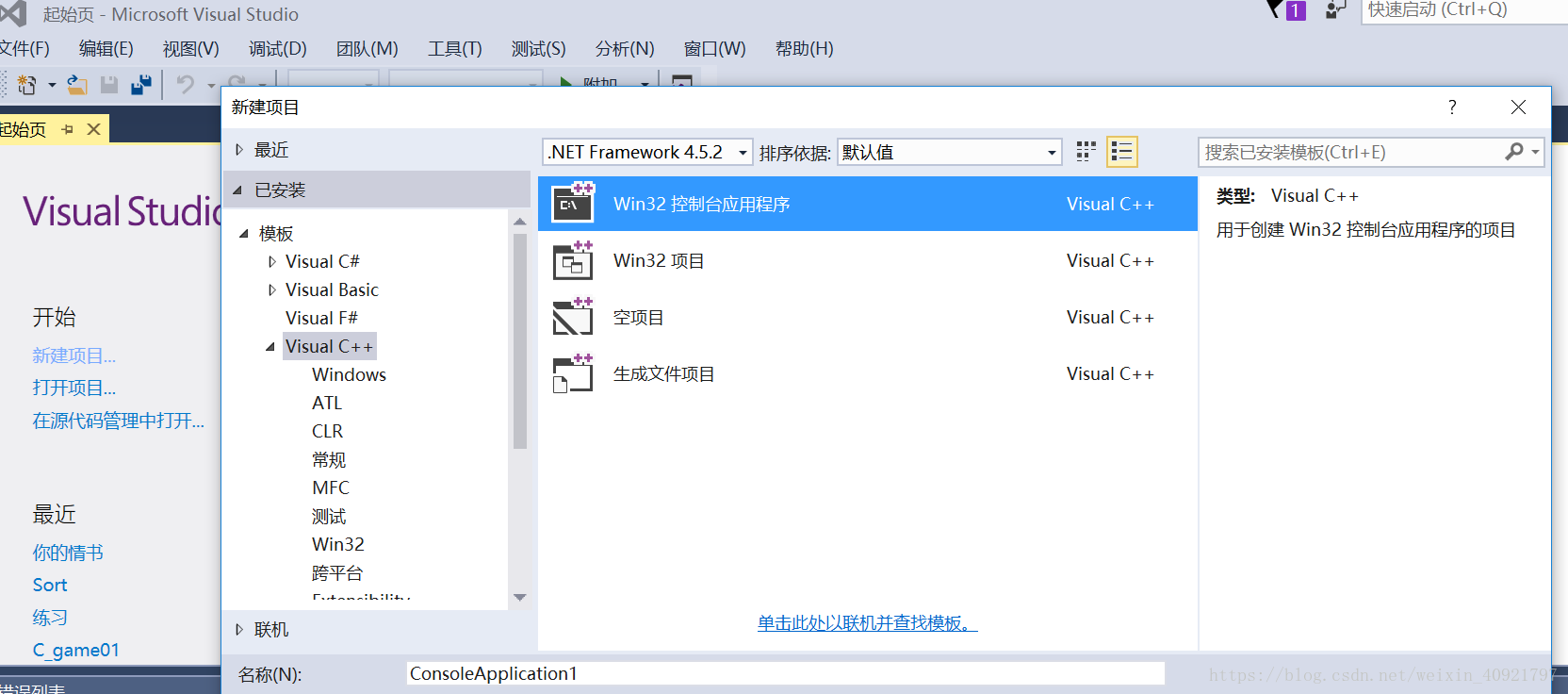Click the save all toolbar icon
The width and height of the screenshot is (1568, 694).
coord(141,85)
